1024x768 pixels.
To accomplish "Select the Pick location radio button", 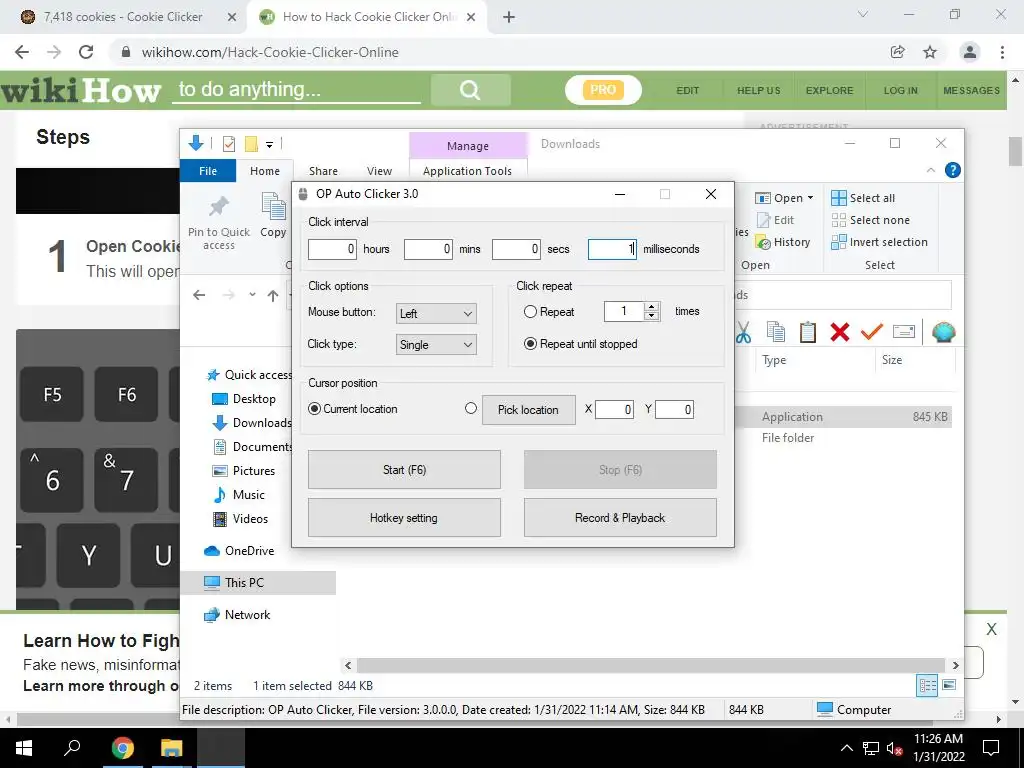I will point(470,408).
